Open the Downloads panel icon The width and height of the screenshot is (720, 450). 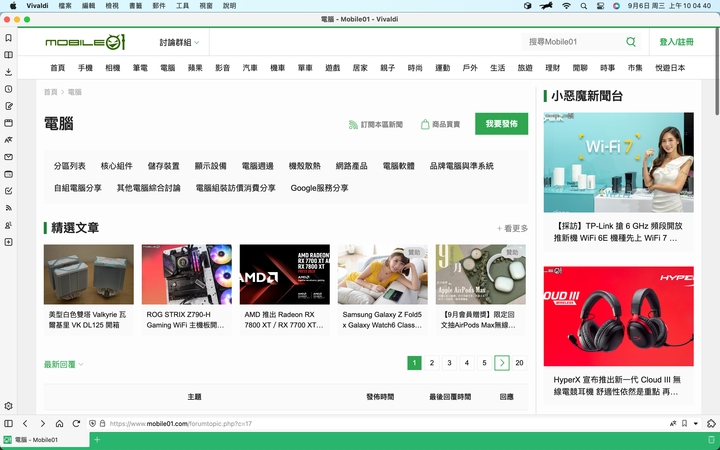8,72
